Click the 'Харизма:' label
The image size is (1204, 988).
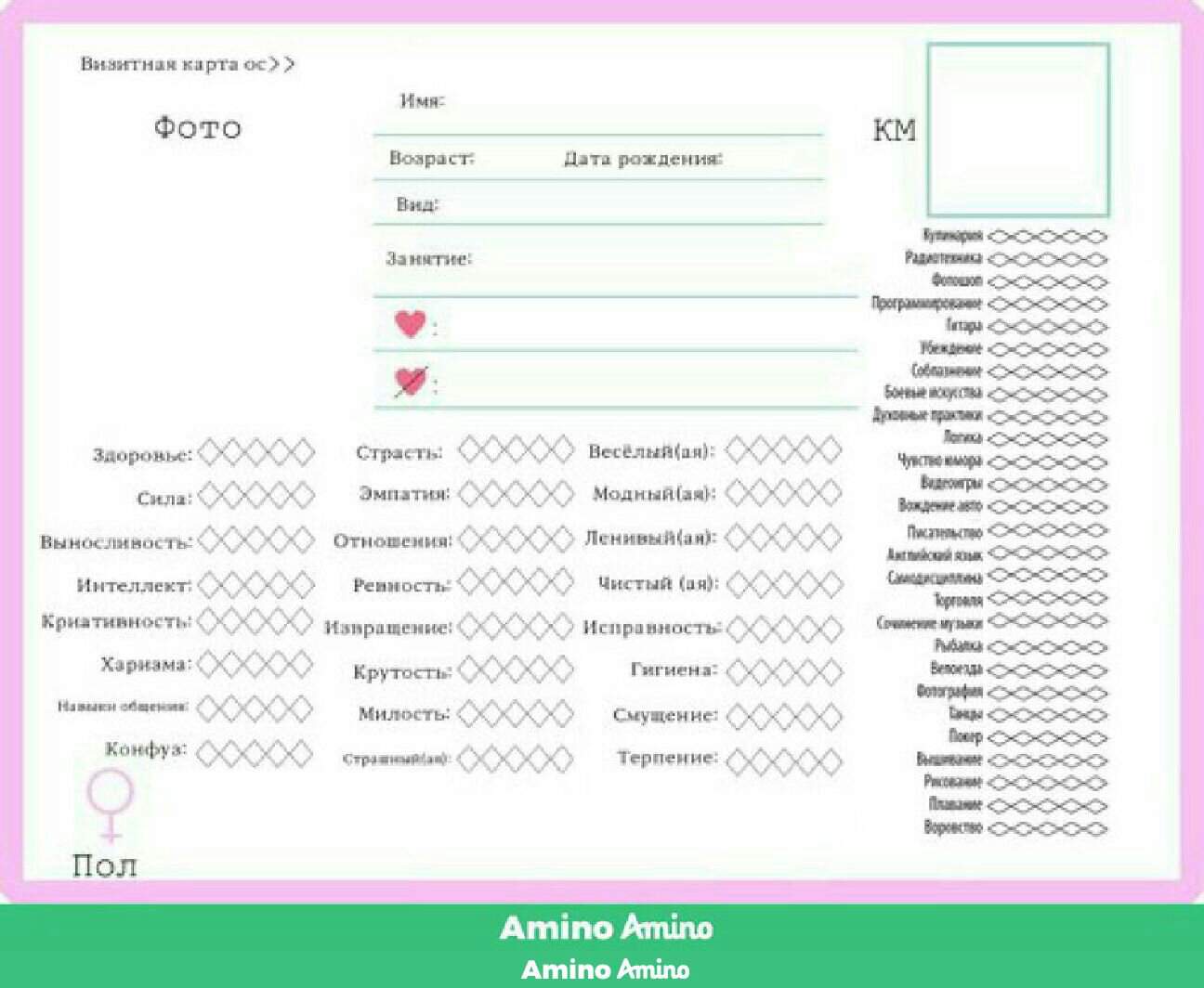pyautogui.click(x=146, y=665)
